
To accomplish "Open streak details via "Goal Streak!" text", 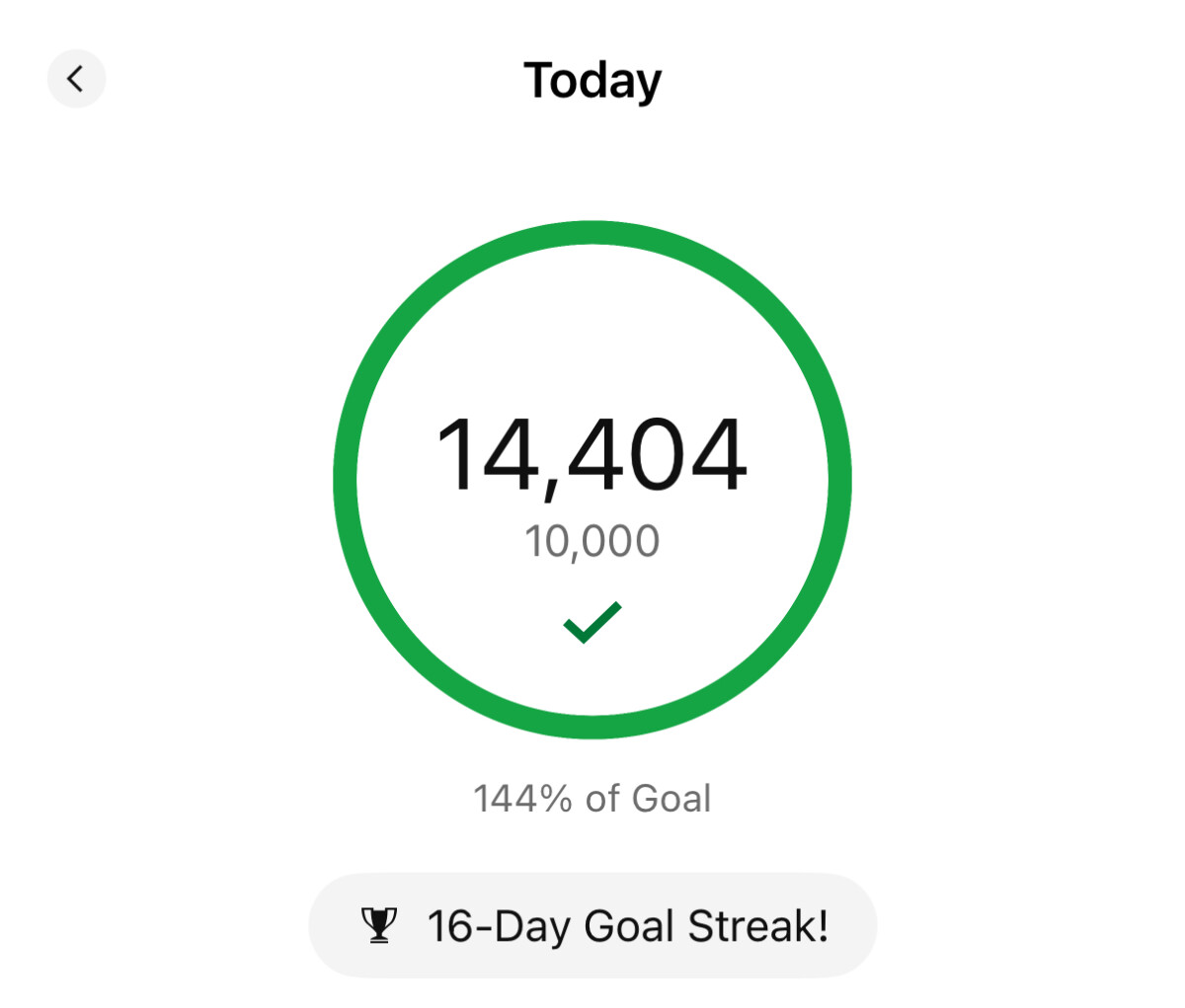I will point(706,926).
